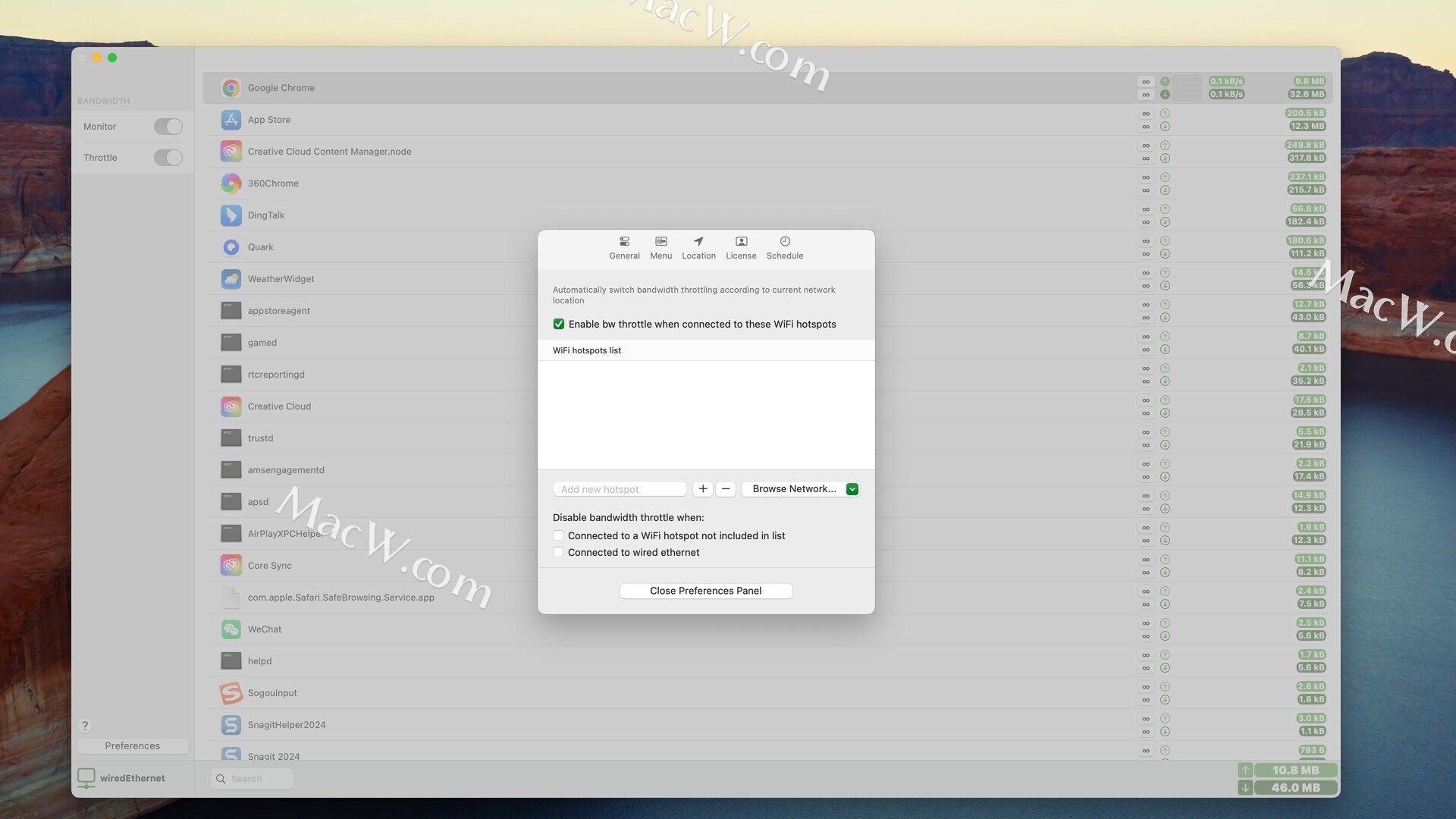The height and width of the screenshot is (819, 1456).
Task: Click the Preferences button in sidebar
Action: point(133,746)
